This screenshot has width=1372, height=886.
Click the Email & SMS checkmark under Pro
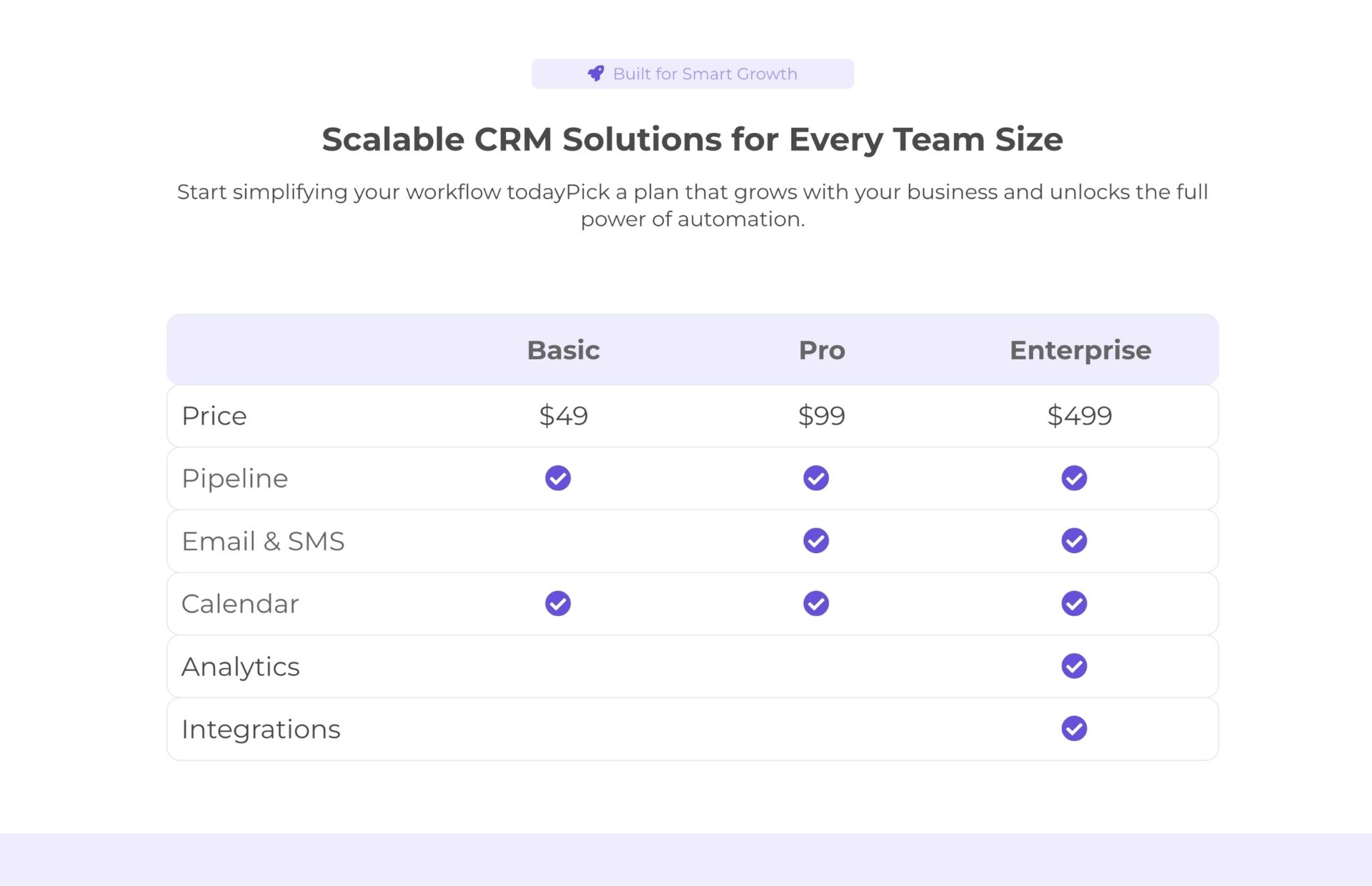click(816, 541)
